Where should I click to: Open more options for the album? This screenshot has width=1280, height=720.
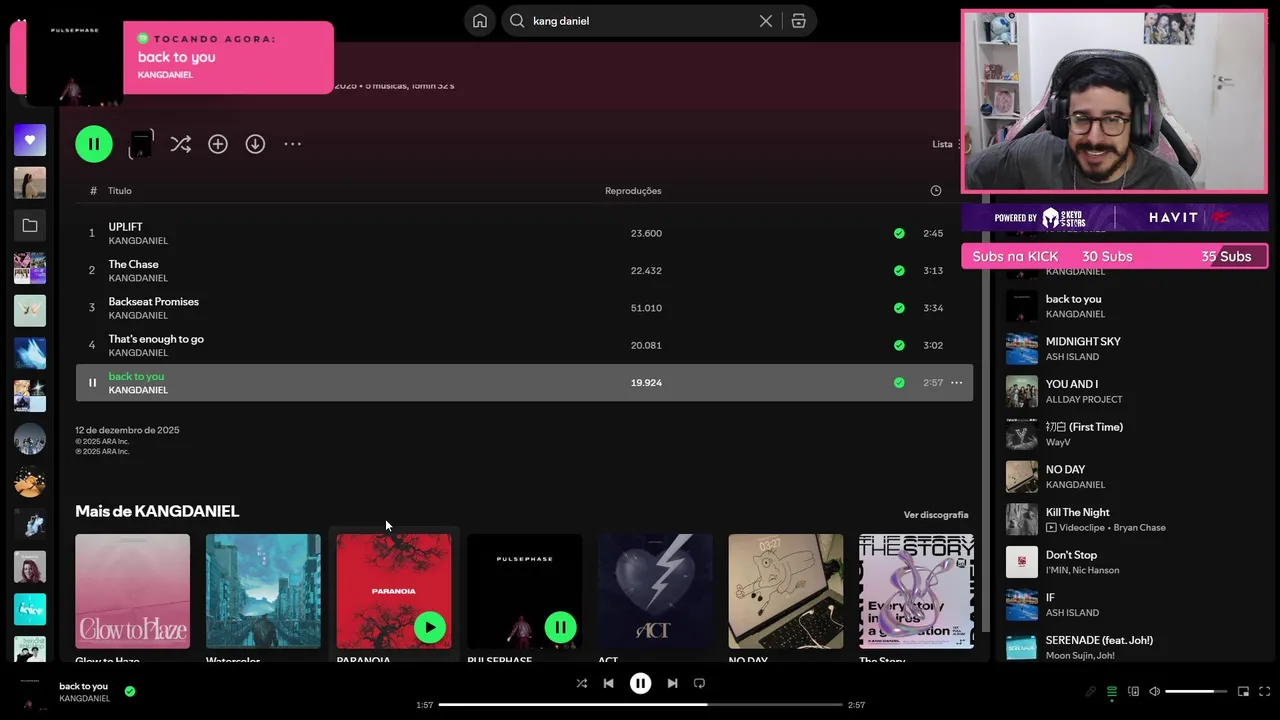[x=292, y=144]
